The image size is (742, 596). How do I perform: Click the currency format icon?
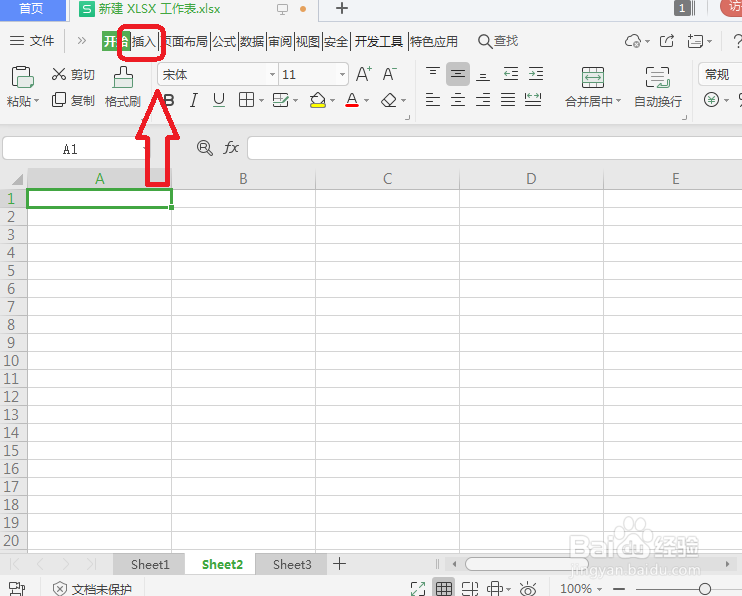click(x=711, y=100)
